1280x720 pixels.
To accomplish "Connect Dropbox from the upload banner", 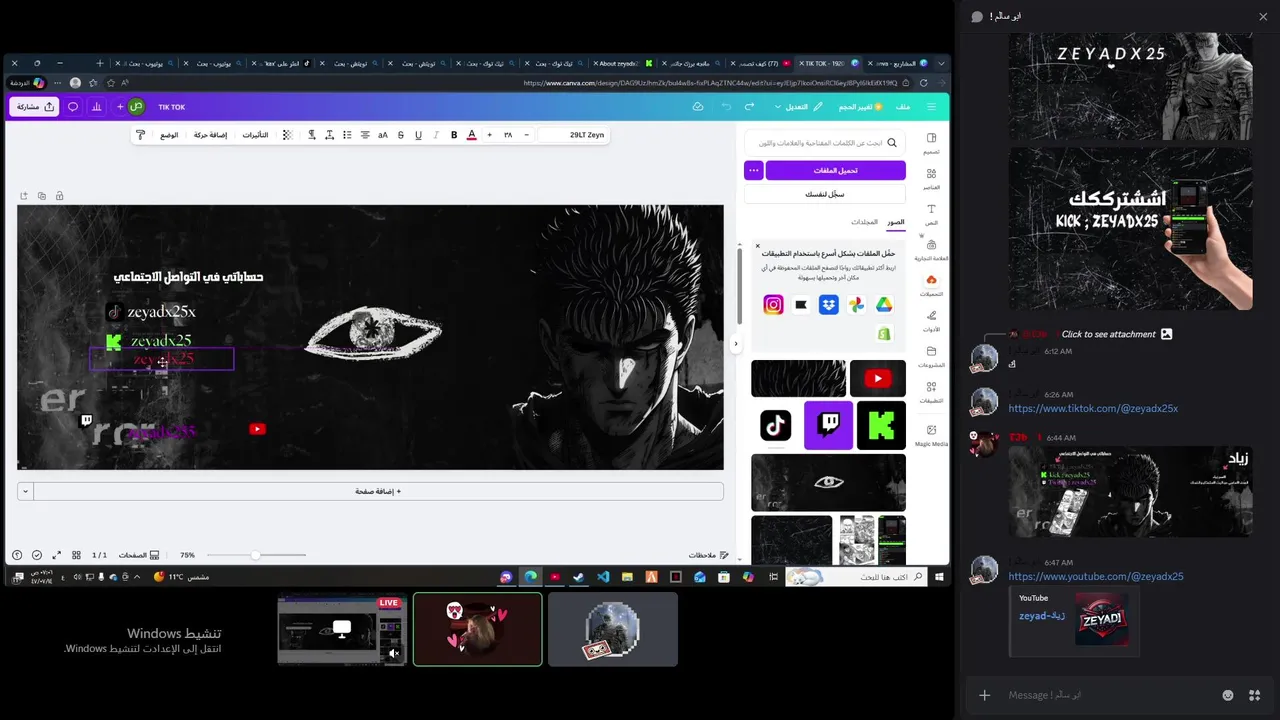I will (829, 305).
